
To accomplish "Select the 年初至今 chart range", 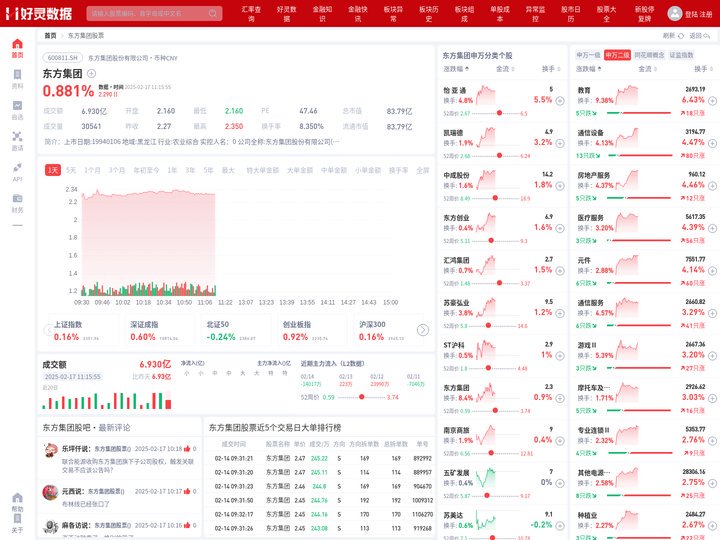I will tap(146, 170).
